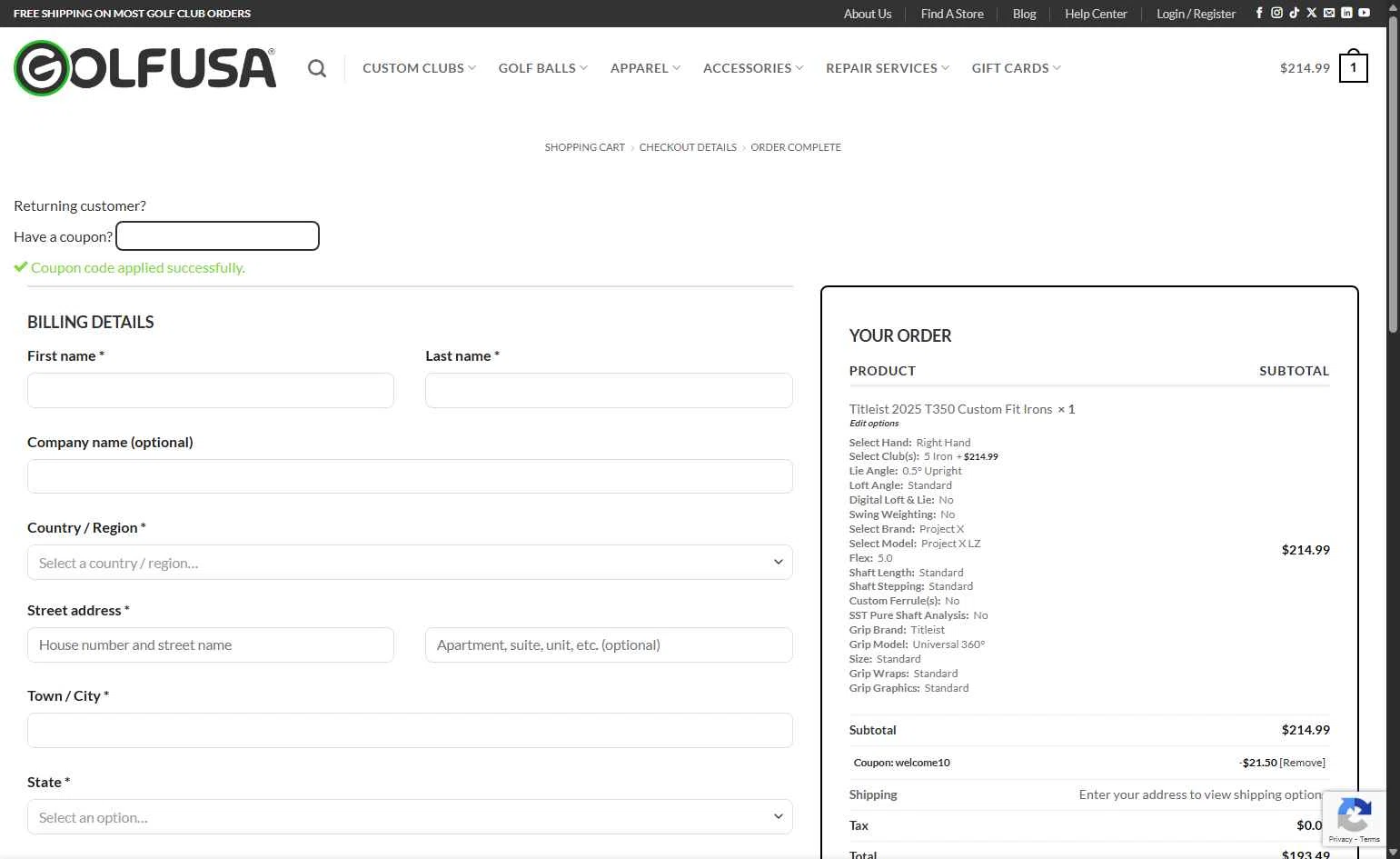The width and height of the screenshot is (1400, 859).
Task: Click the $214.99 cart total in header
Action: pos(1305,68)
